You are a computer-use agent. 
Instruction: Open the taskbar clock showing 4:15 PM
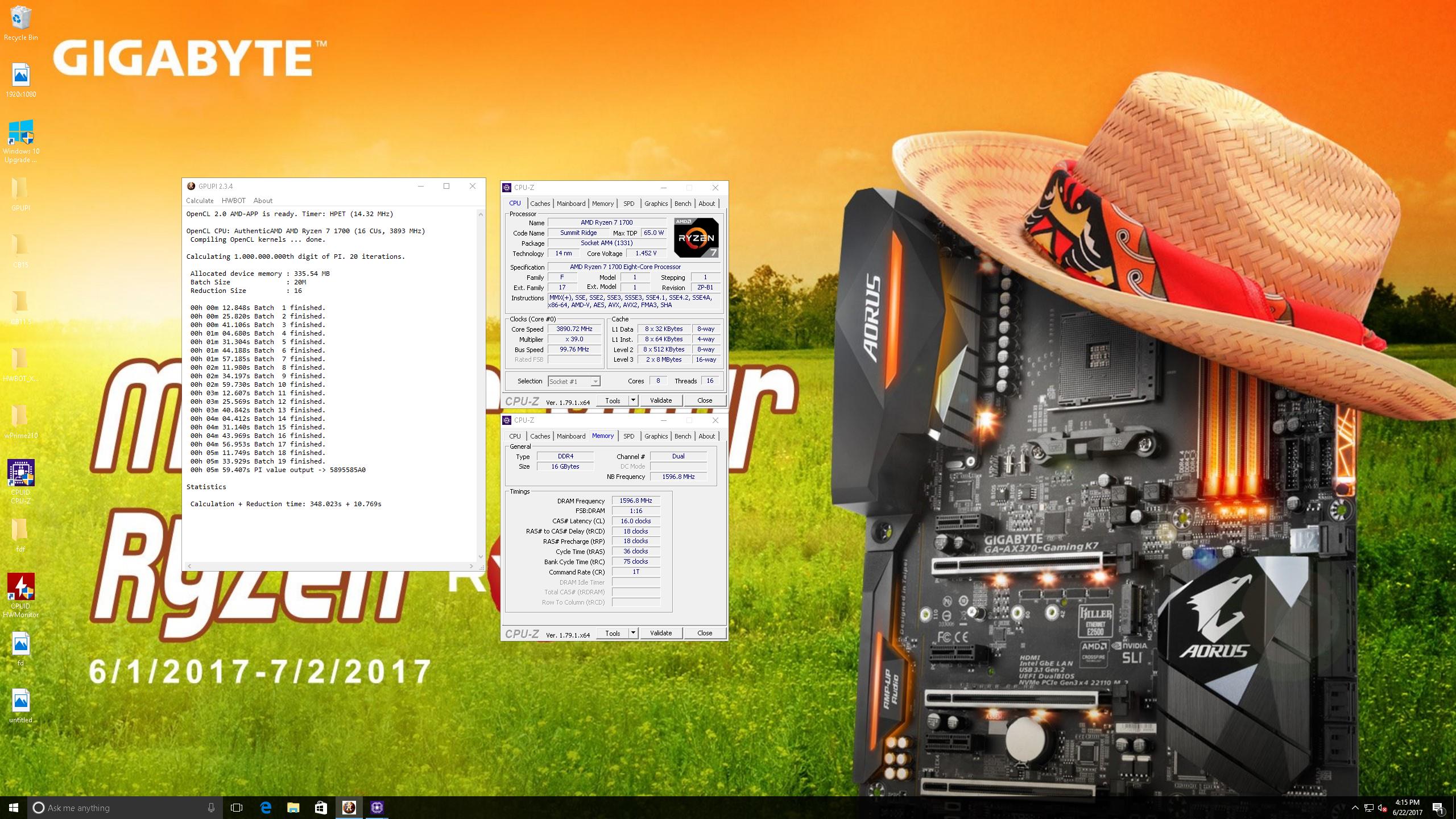coord(1407,808)
